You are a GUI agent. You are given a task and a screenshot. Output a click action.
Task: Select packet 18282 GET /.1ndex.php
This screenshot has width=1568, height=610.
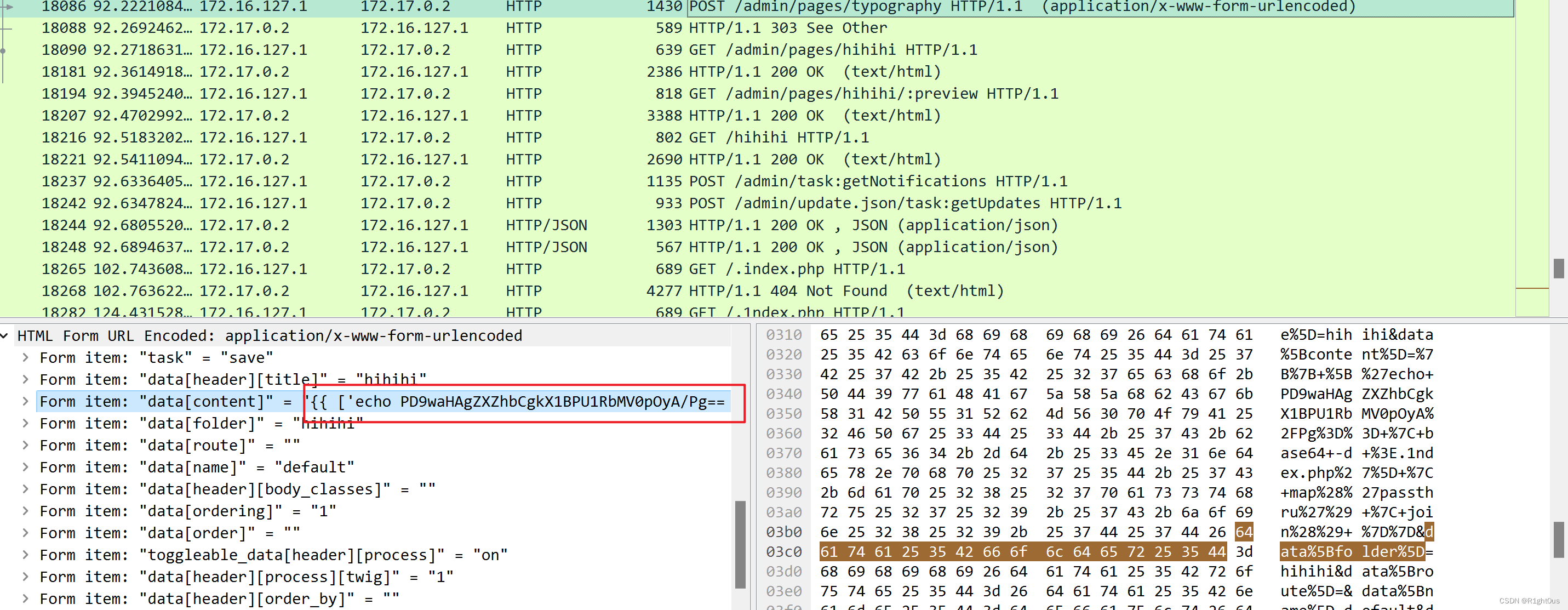click(757, 310)
